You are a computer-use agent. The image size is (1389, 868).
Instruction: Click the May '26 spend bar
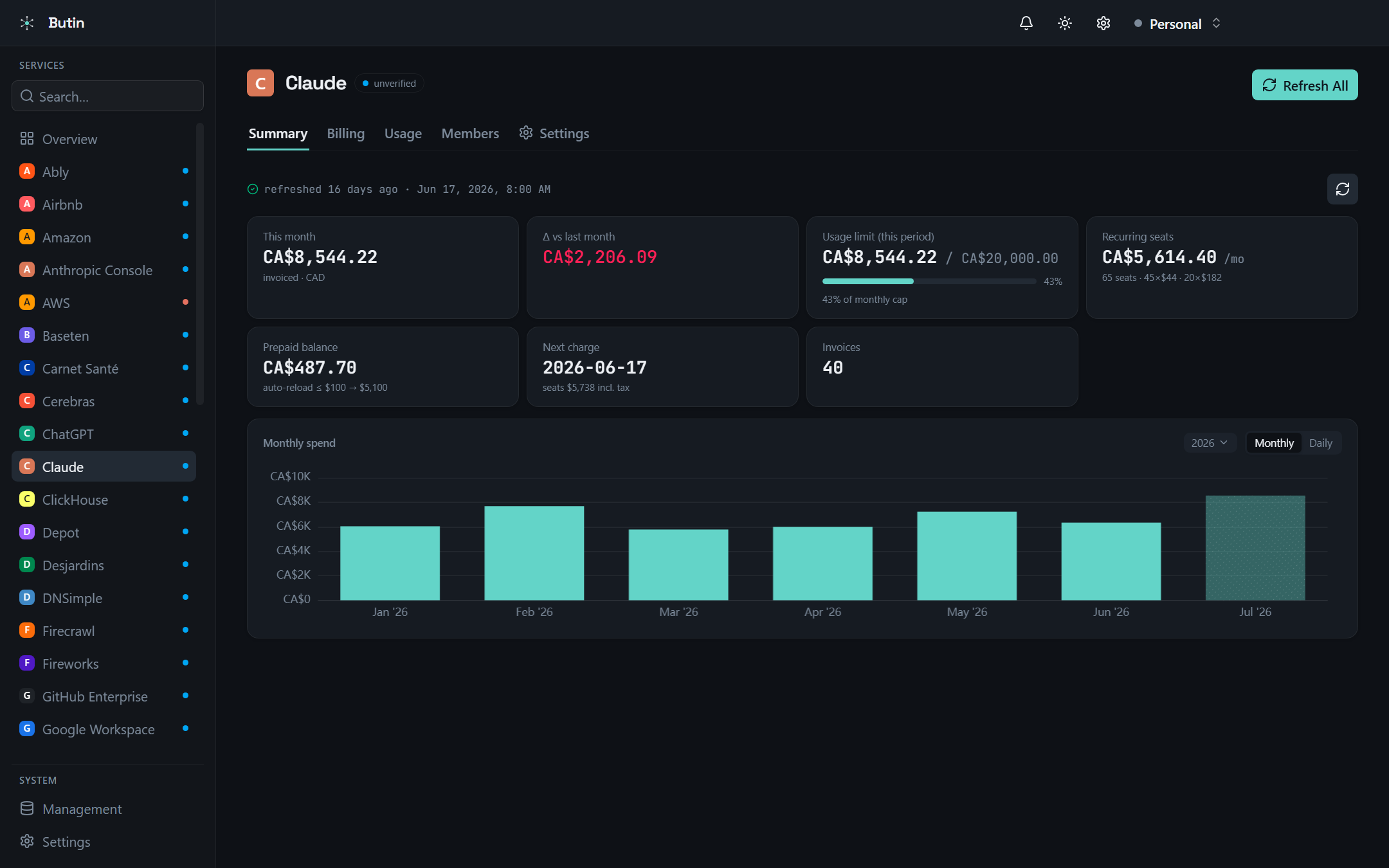click(967, 556)
